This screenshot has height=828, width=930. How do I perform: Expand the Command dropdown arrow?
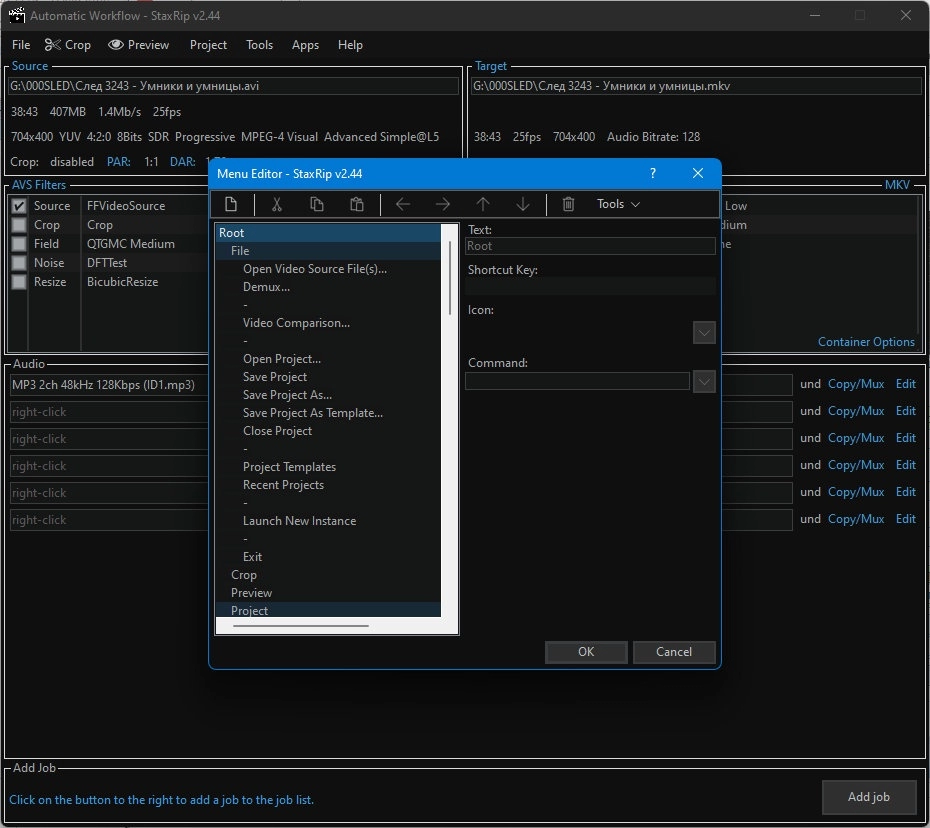[x=704, y=381]
